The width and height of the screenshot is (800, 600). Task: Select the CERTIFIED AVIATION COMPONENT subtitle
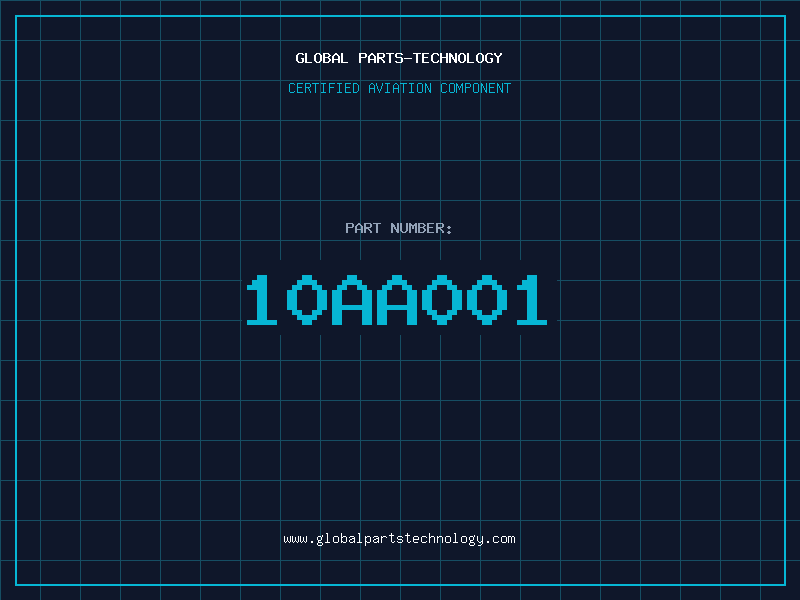pyautogui.click(x=399, y=88)
